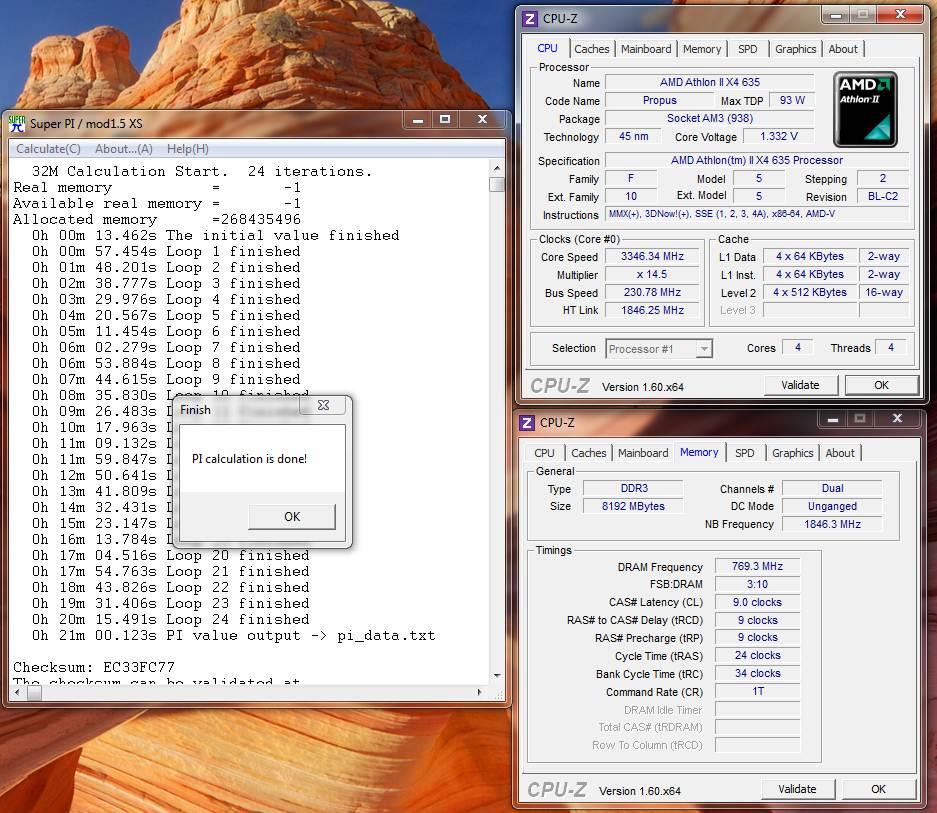Viewport: 937px width, 813px height.
Task: Click the AMD Athlon II X4 635 name field
Action: [x=709, y=82]
